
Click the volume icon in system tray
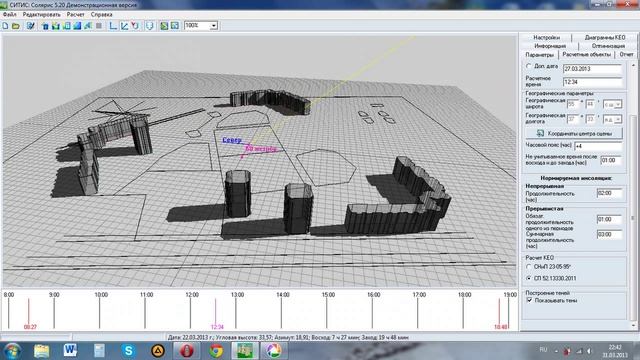click(589, 351)
